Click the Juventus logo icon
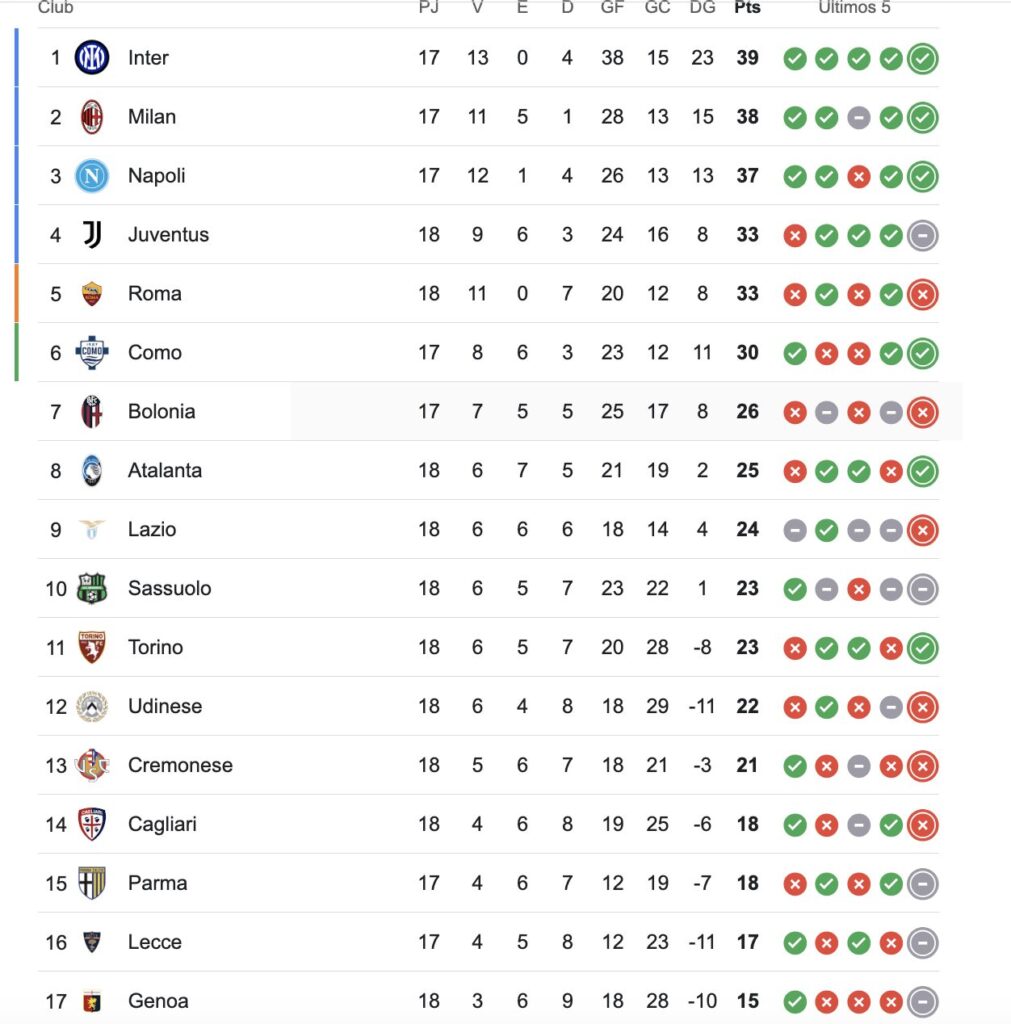The width and height of the screenshot is (1011, 1024). (92, 235)
